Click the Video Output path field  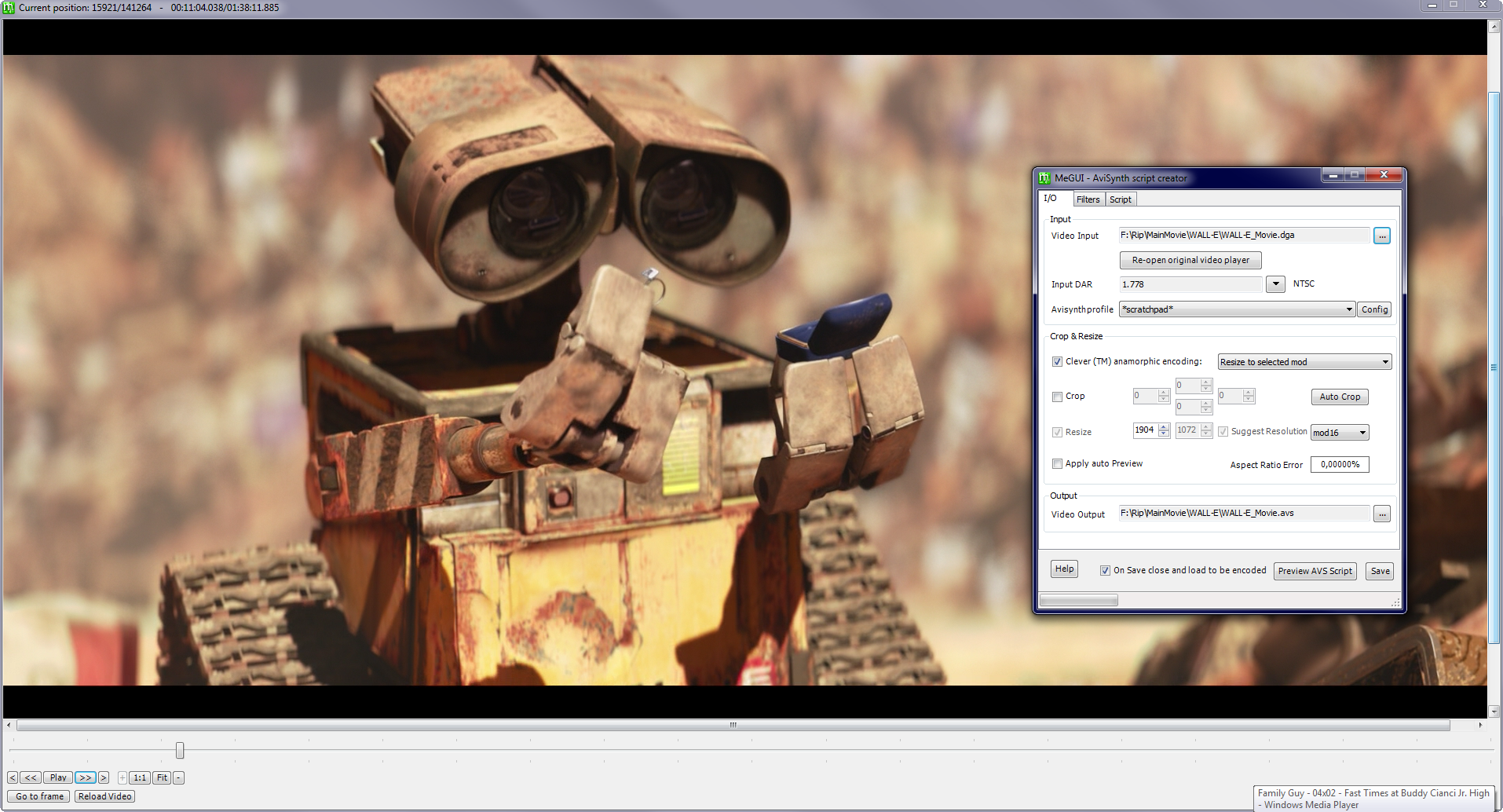point(1244,513)
